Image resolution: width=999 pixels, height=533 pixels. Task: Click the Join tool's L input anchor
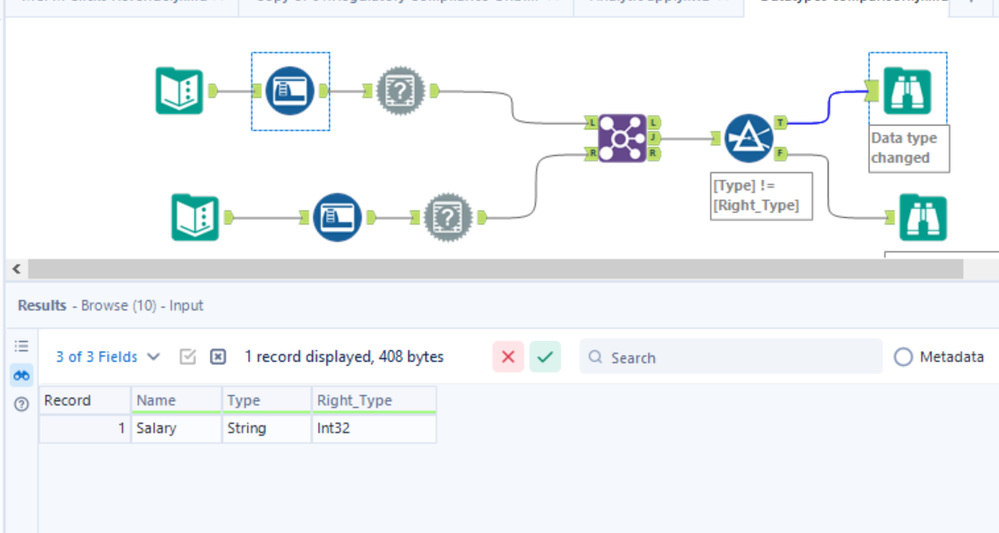(x=591, y=122)
